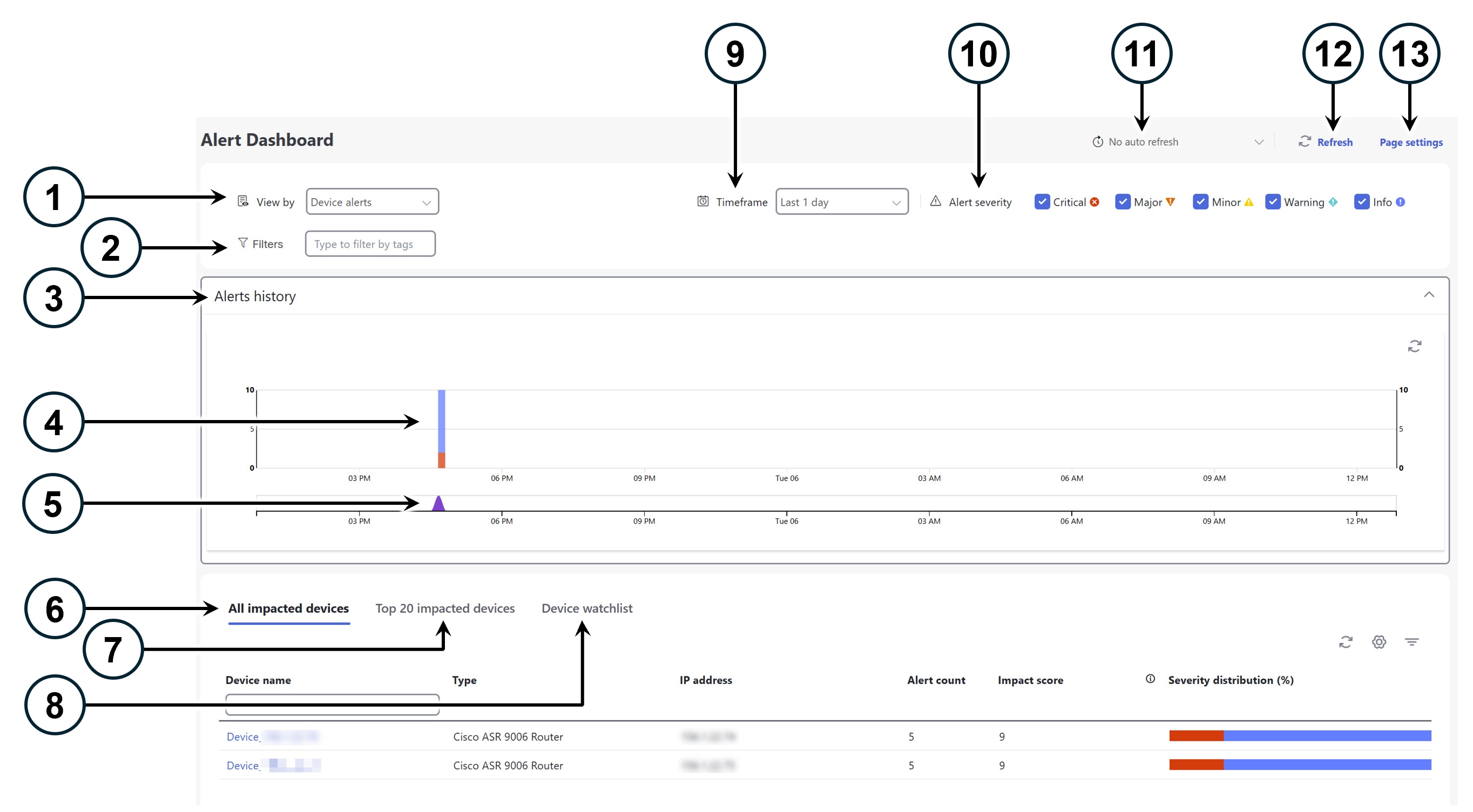Screen dimensions: 1473x812
Task: Uncheck the Warning severity checkbox
Action: [1273, 202]
